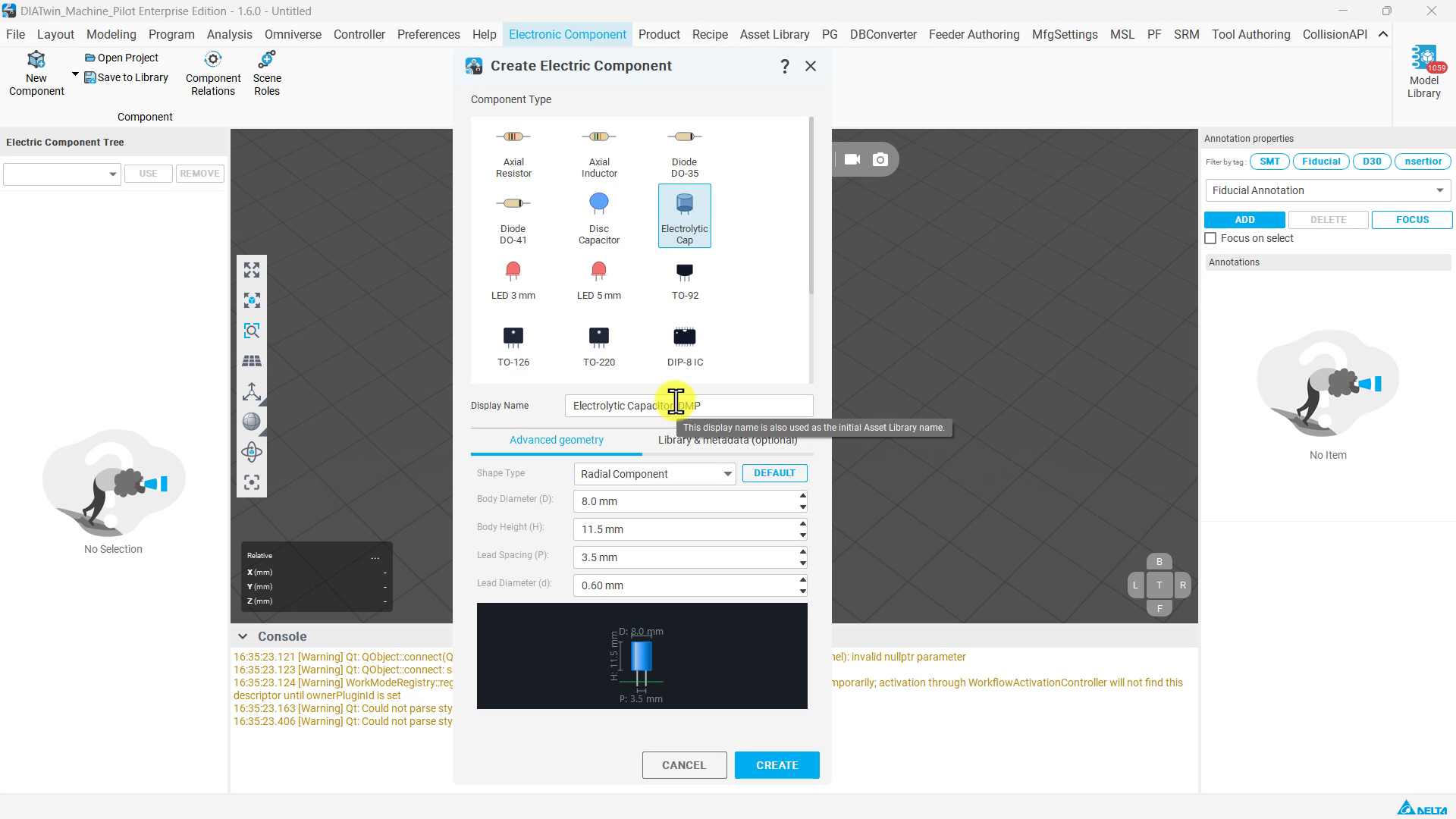Click the Display Name text field

pyautogui.click(x=689, y=406)
